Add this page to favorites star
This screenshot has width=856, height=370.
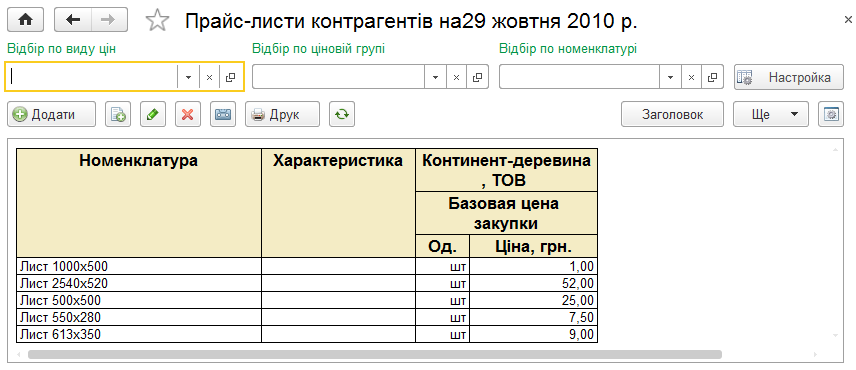click(x=157, y=20)
